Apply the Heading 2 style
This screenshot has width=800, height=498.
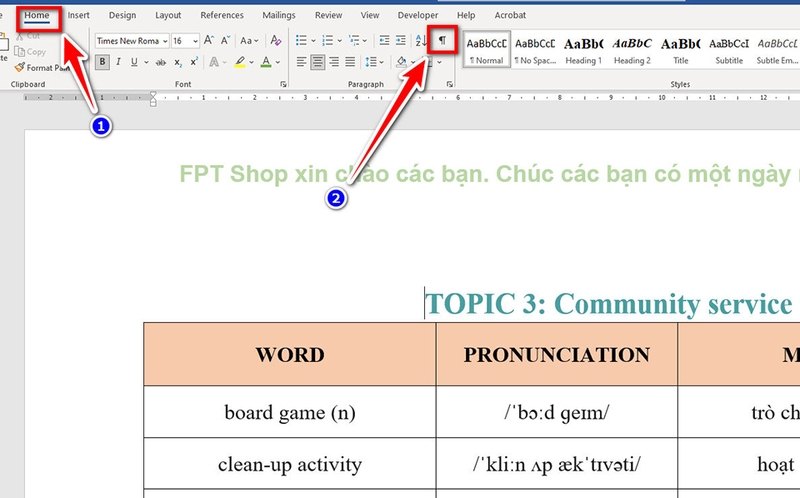632,51
